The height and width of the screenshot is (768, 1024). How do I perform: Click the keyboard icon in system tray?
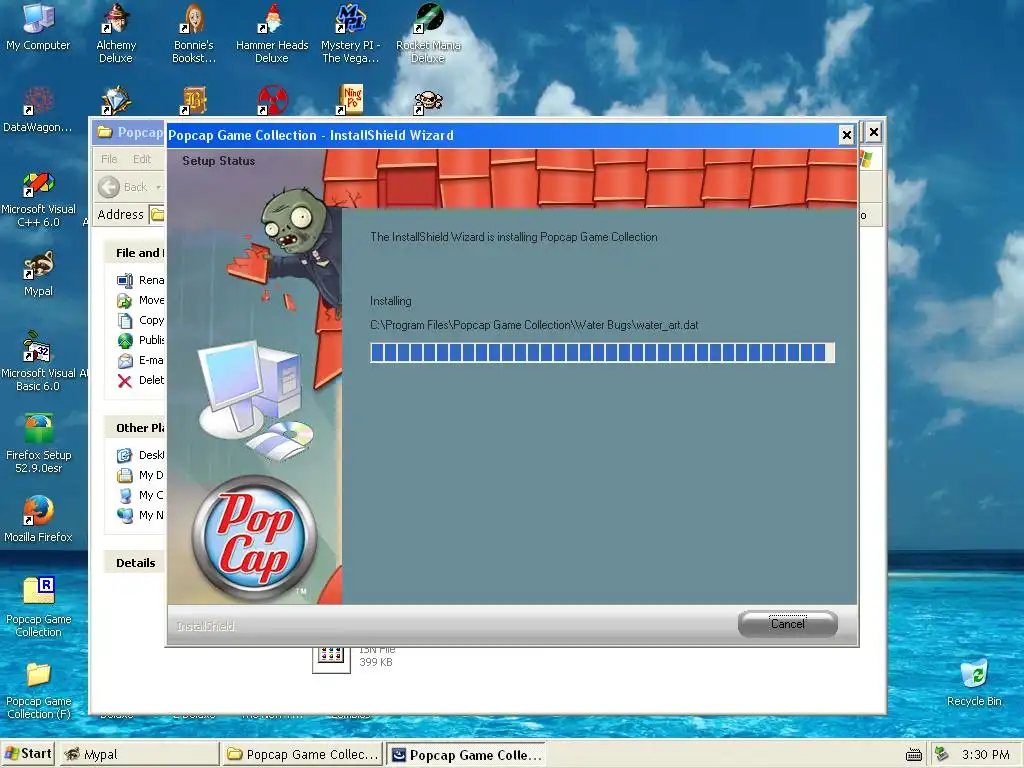point(914,755)
